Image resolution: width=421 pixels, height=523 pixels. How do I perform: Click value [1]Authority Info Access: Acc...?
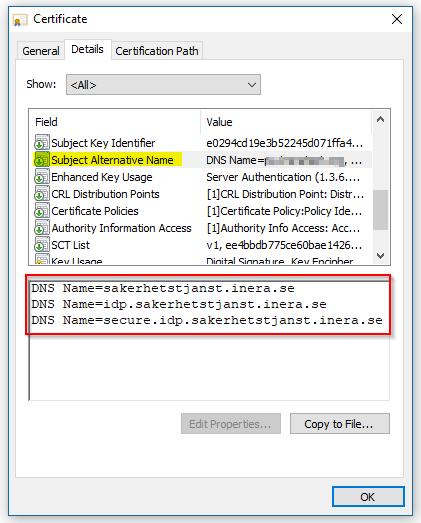pyautogui.click(x=283, y=228)
